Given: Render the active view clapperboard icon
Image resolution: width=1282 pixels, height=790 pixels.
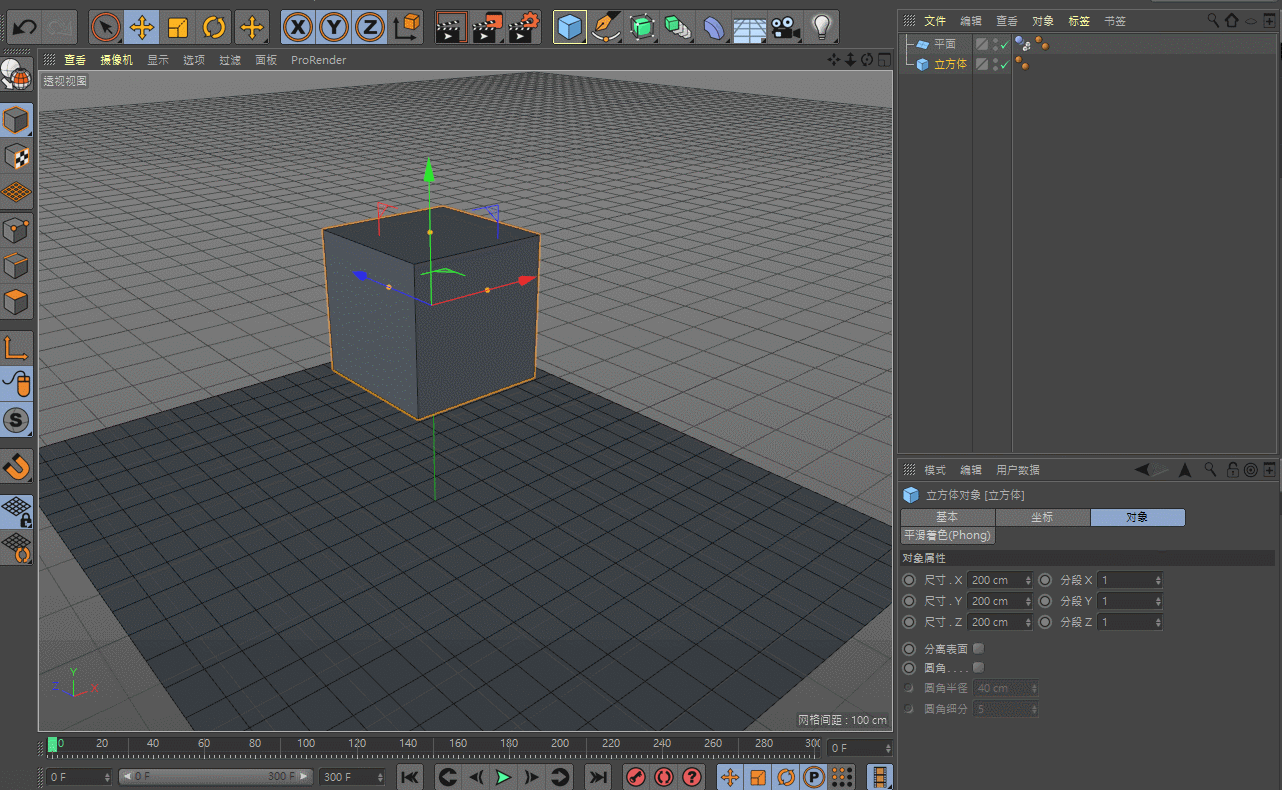Looking at the screenshot, I should point(452,27).
